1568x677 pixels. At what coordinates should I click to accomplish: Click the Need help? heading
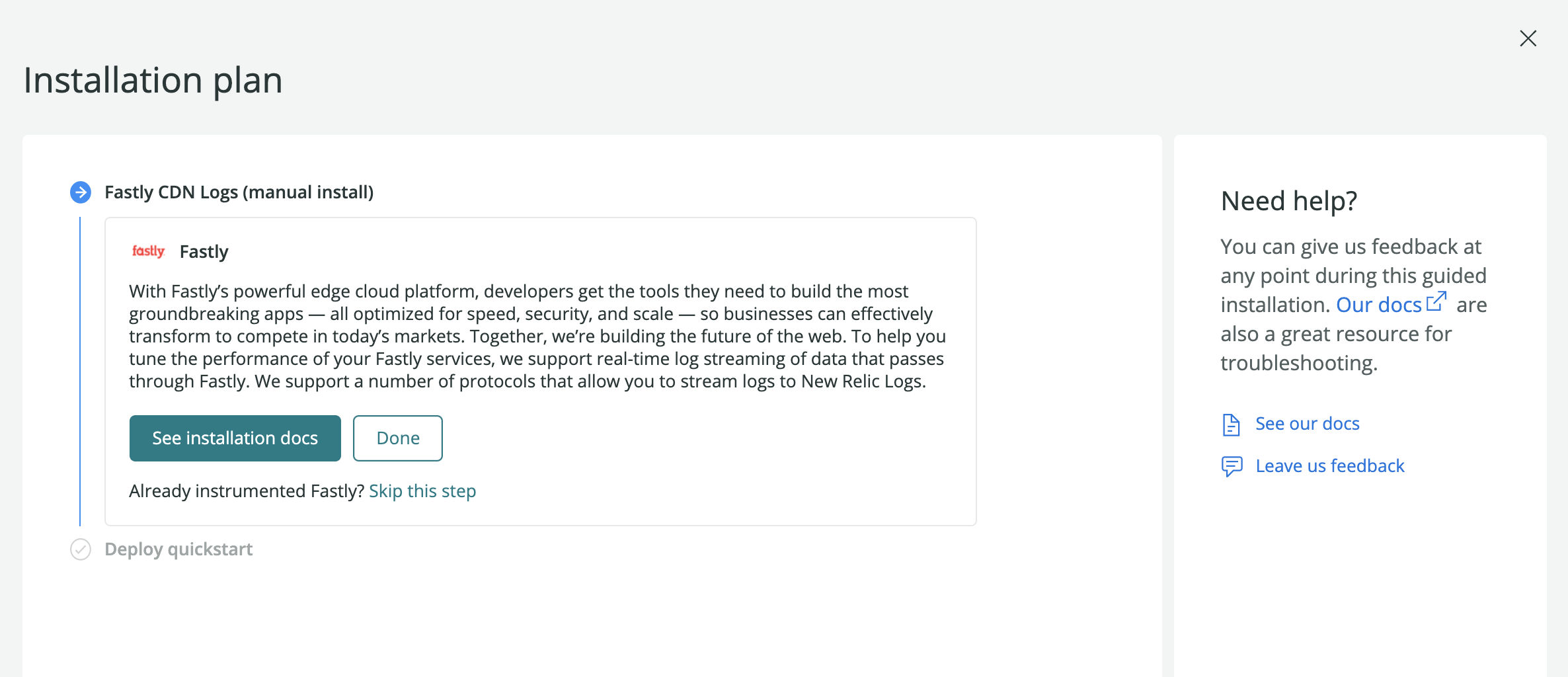point(1289,200)
